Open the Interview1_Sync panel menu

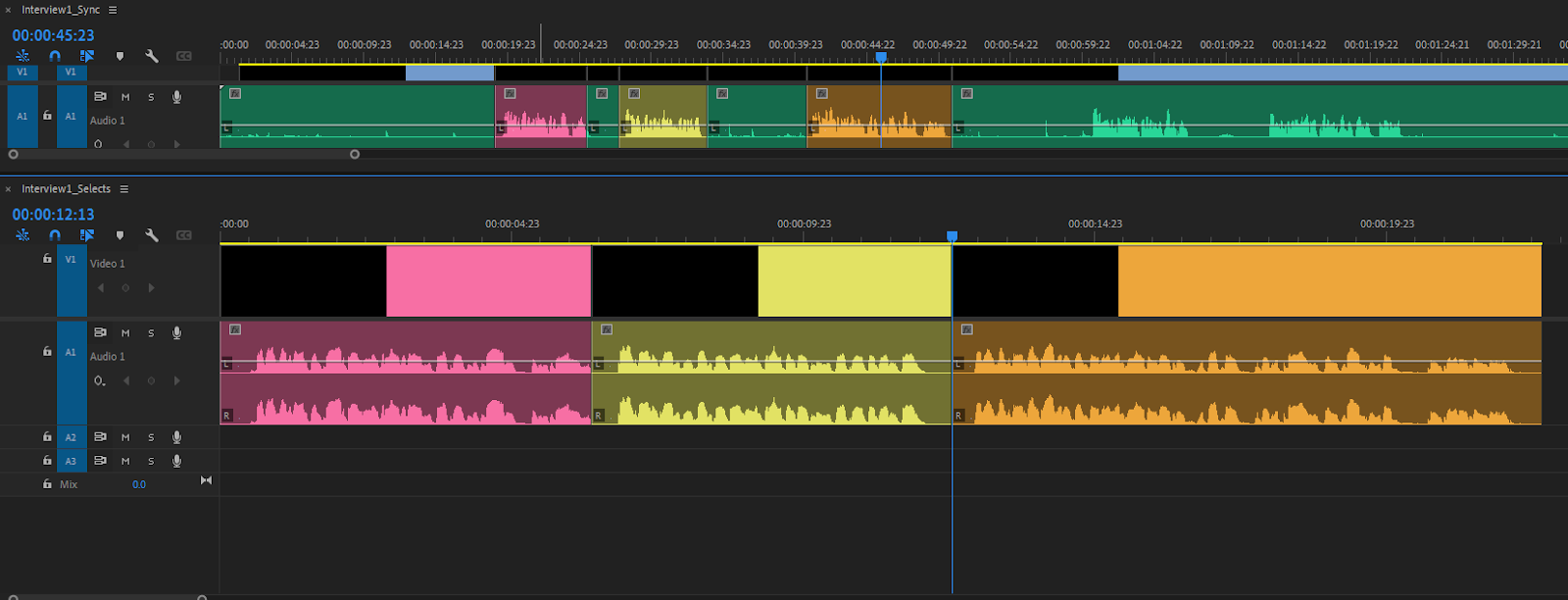coord(113,10)
